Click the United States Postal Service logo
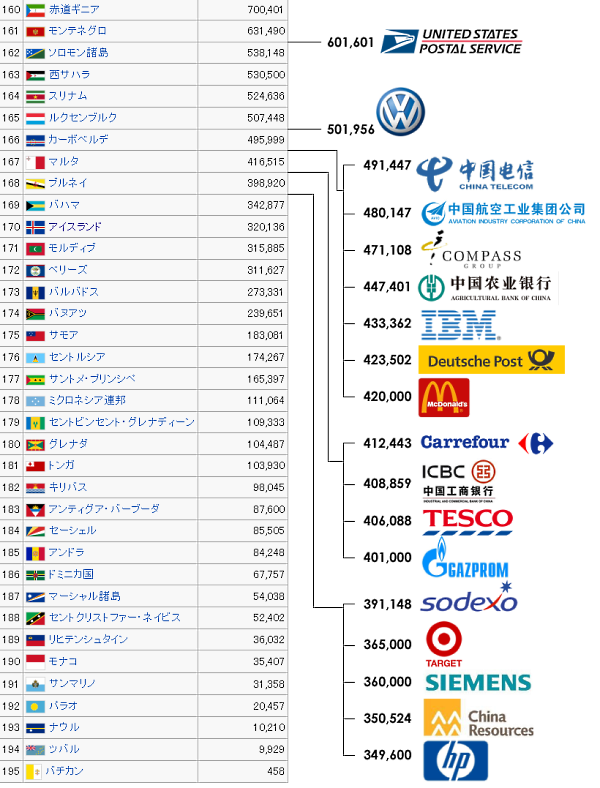This screenshot has height=788, width=600. click(451, 41)
